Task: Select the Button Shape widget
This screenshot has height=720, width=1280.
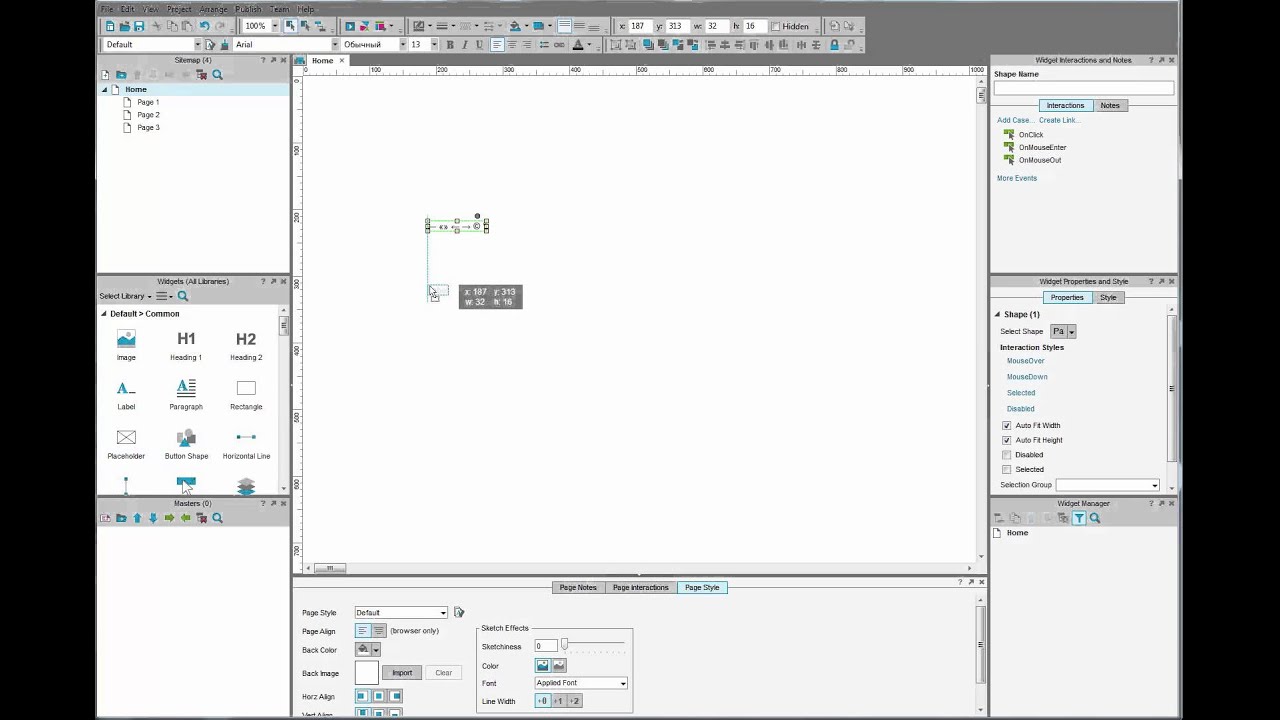Action: click(x=186, y=445)
